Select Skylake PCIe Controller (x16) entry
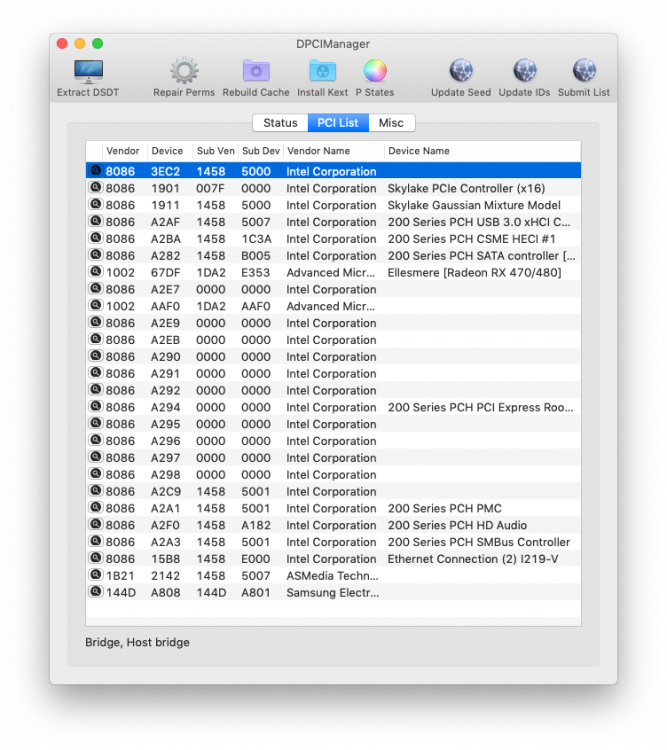 point(467,188)
